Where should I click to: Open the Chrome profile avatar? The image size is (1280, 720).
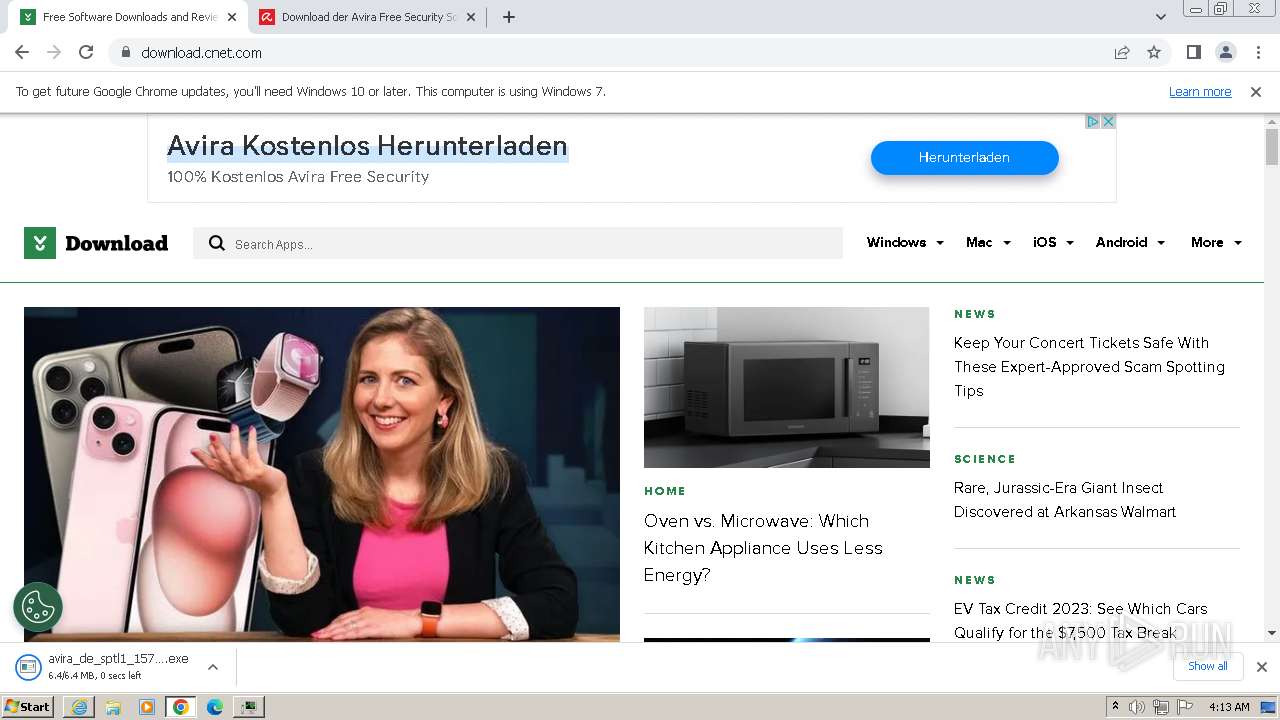(1225, 52)
